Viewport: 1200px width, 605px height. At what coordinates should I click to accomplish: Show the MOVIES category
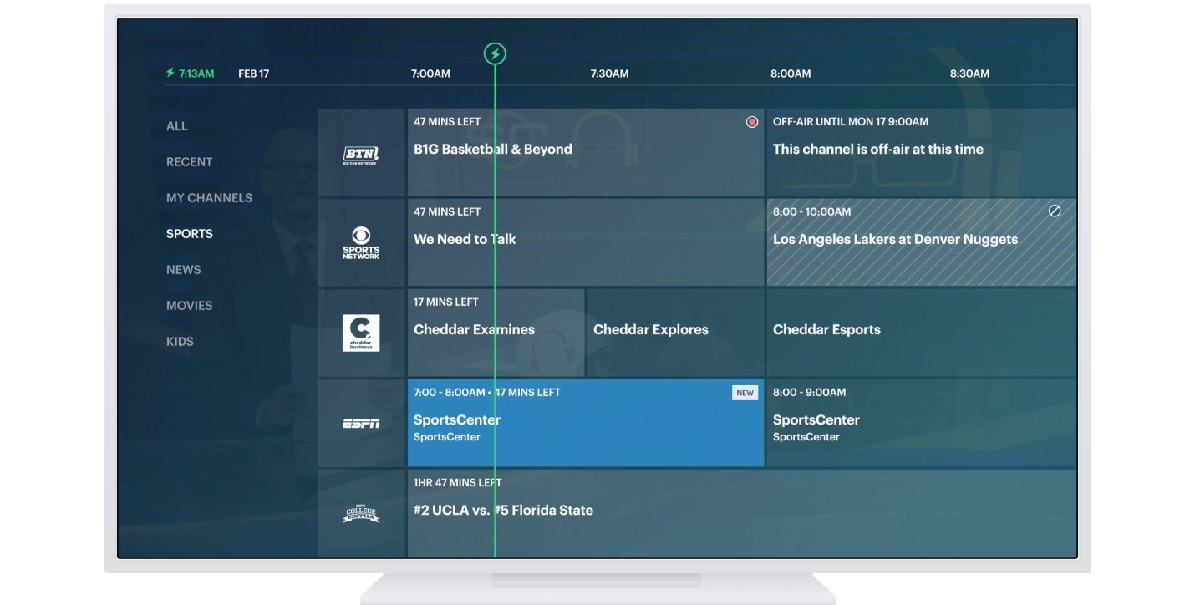(x=189, y=306)
